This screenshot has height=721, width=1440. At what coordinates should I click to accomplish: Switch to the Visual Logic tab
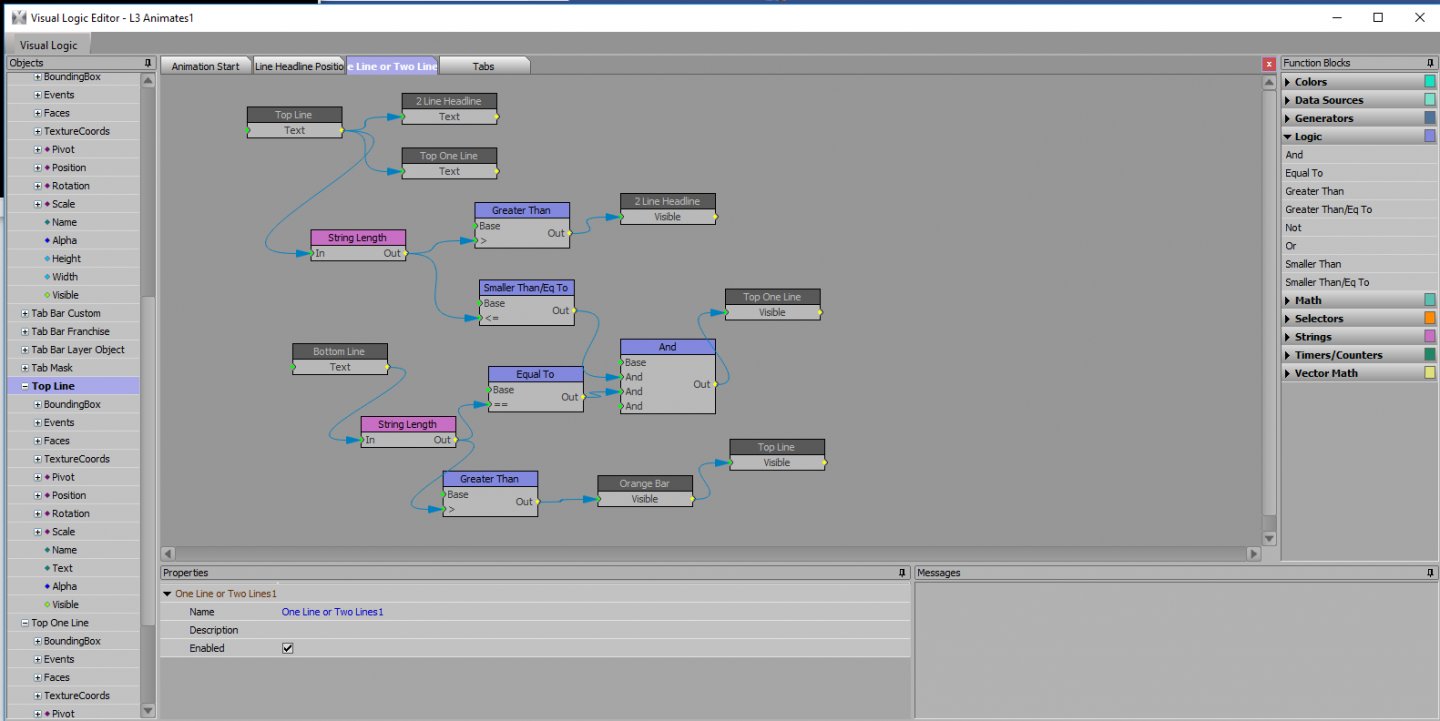[48, 45]
